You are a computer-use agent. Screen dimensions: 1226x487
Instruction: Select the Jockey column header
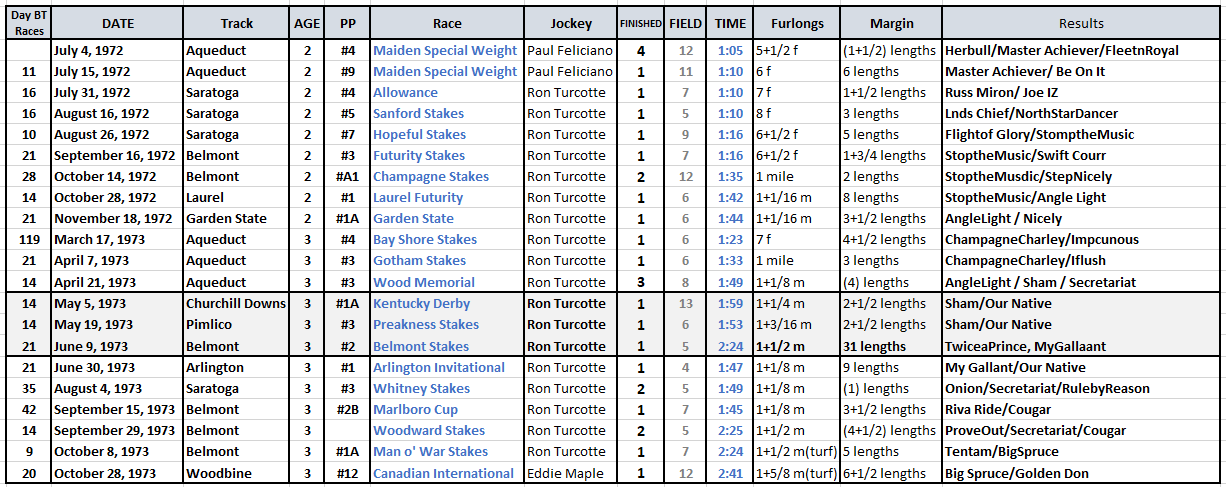[571, 23]
